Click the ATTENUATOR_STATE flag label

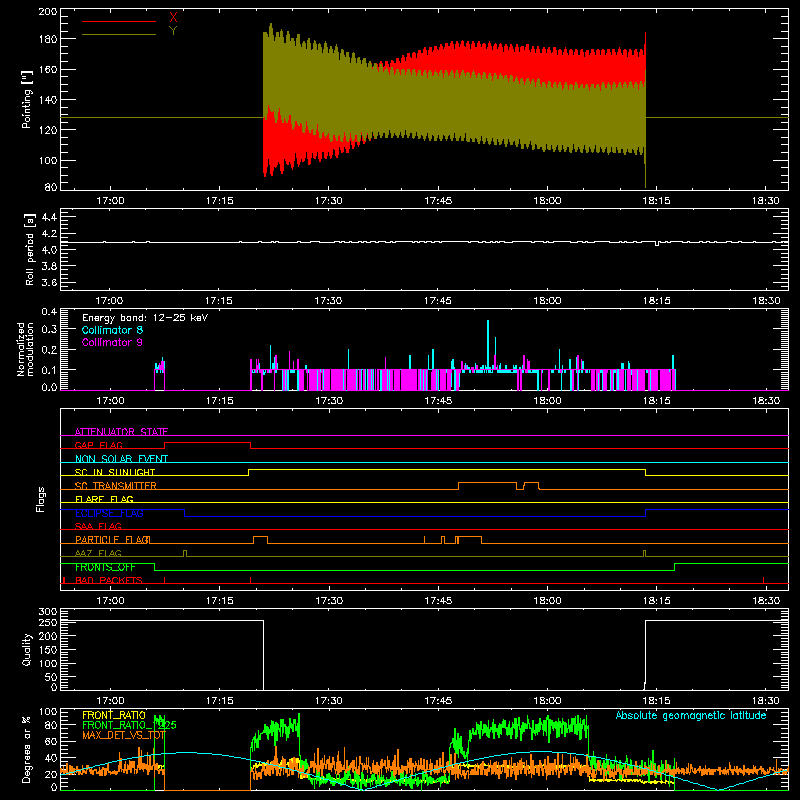[121, 432]
